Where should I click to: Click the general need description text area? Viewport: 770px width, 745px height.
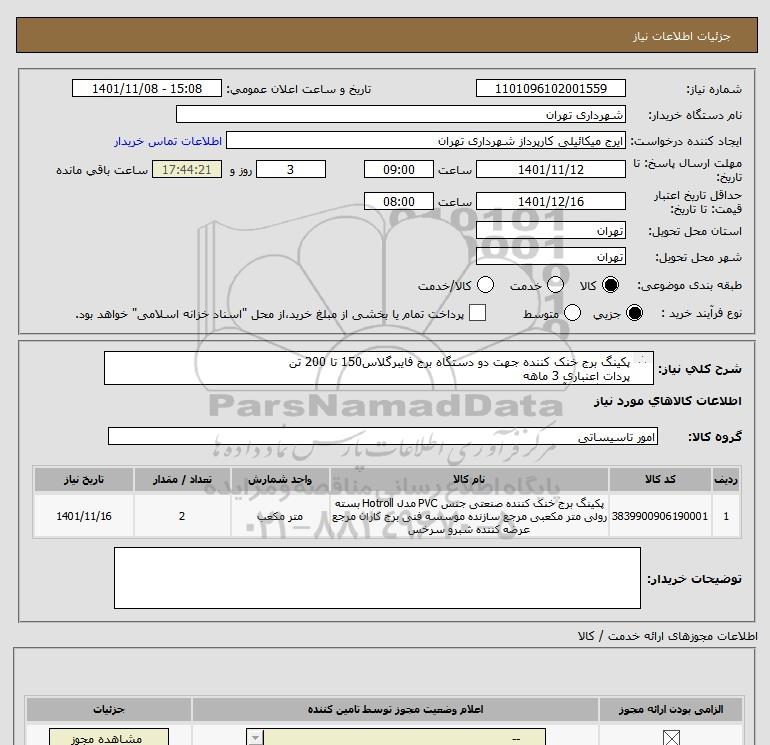point(379,368)
